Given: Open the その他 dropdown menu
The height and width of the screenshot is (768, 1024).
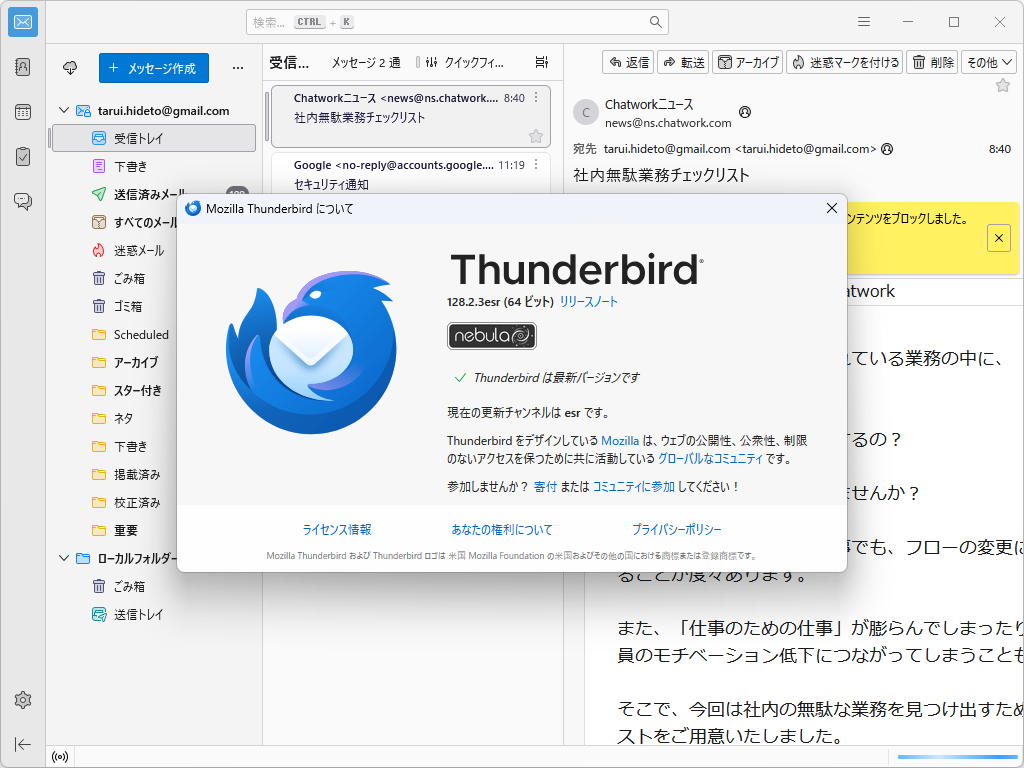Looking at the screenshot, I should [x=988, y=61].
